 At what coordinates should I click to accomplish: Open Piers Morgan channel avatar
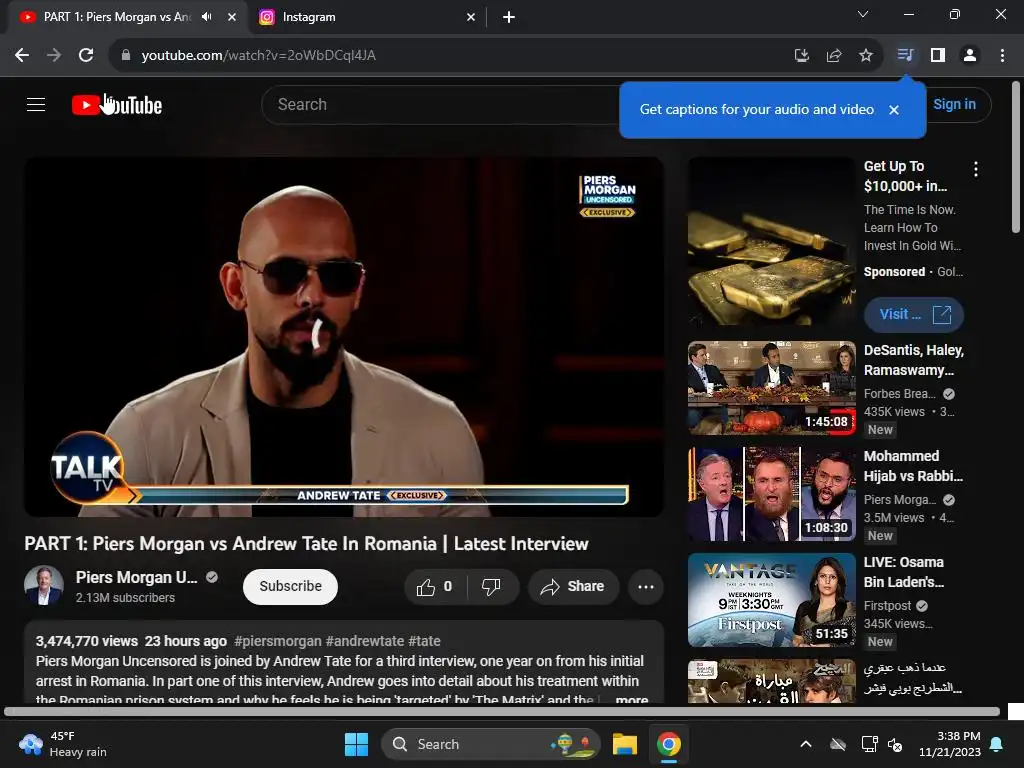click(x=44, y=585)
